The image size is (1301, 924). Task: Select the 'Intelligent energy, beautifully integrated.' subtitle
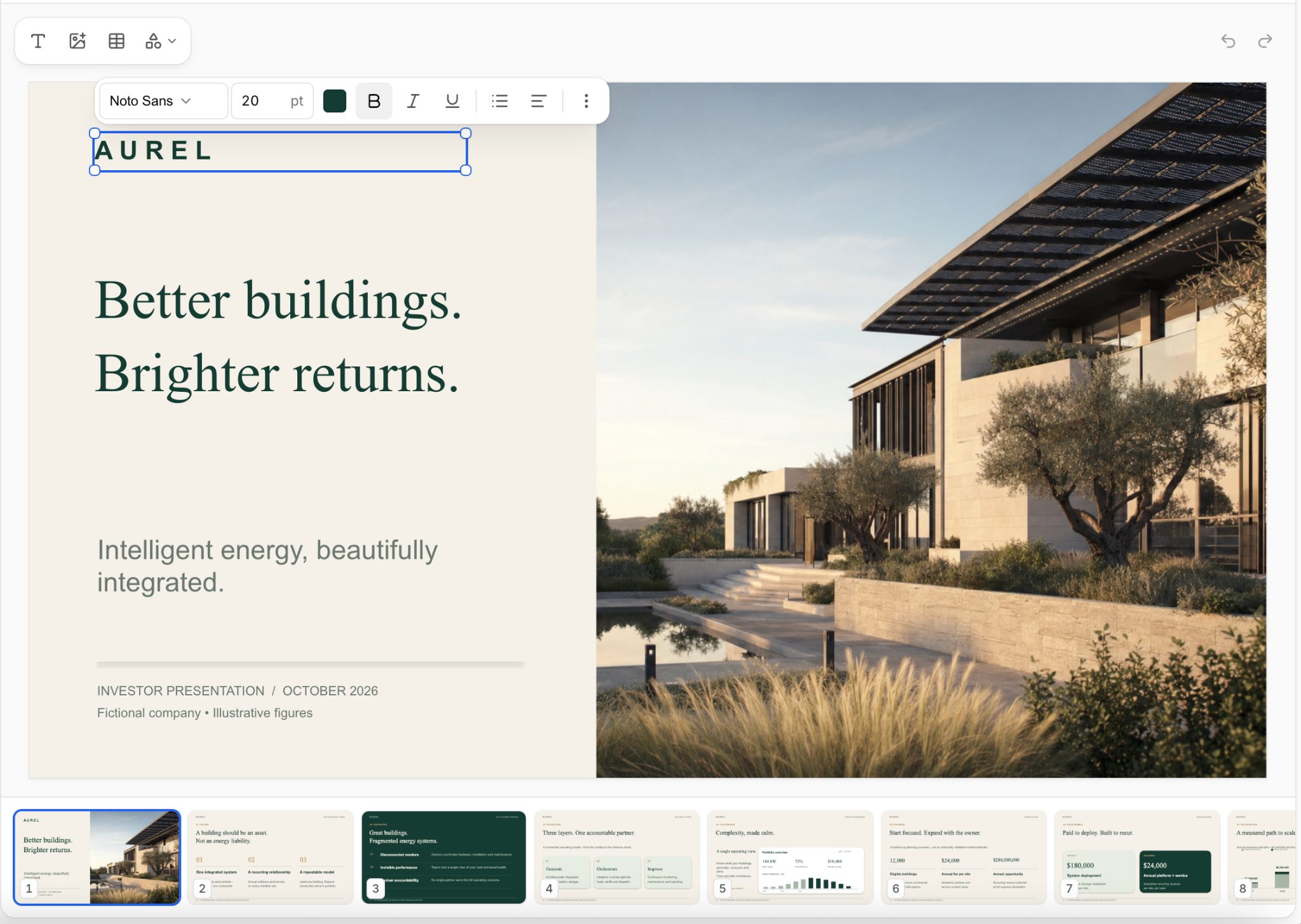pyautogui.click(x=267, y=566)
